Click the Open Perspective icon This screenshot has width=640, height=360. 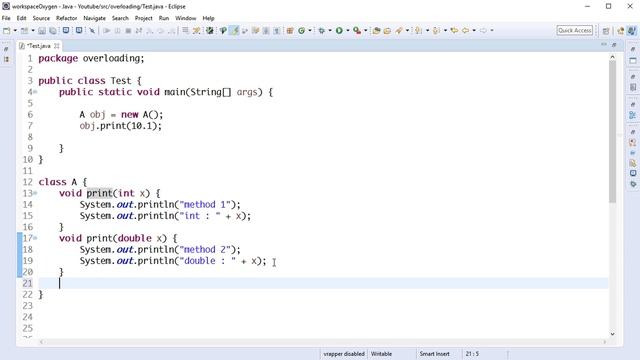click(x=606, y=31)
